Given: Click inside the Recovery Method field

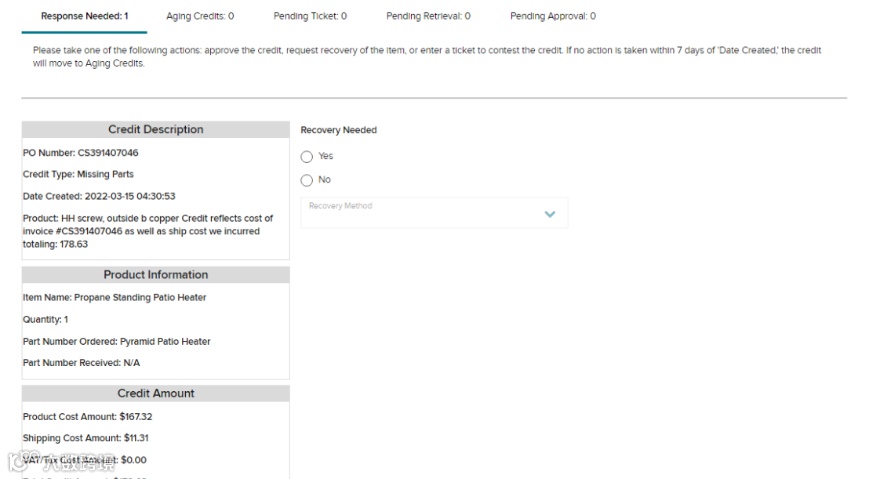Looking at the screenshot, I should (x=420, y=213).
